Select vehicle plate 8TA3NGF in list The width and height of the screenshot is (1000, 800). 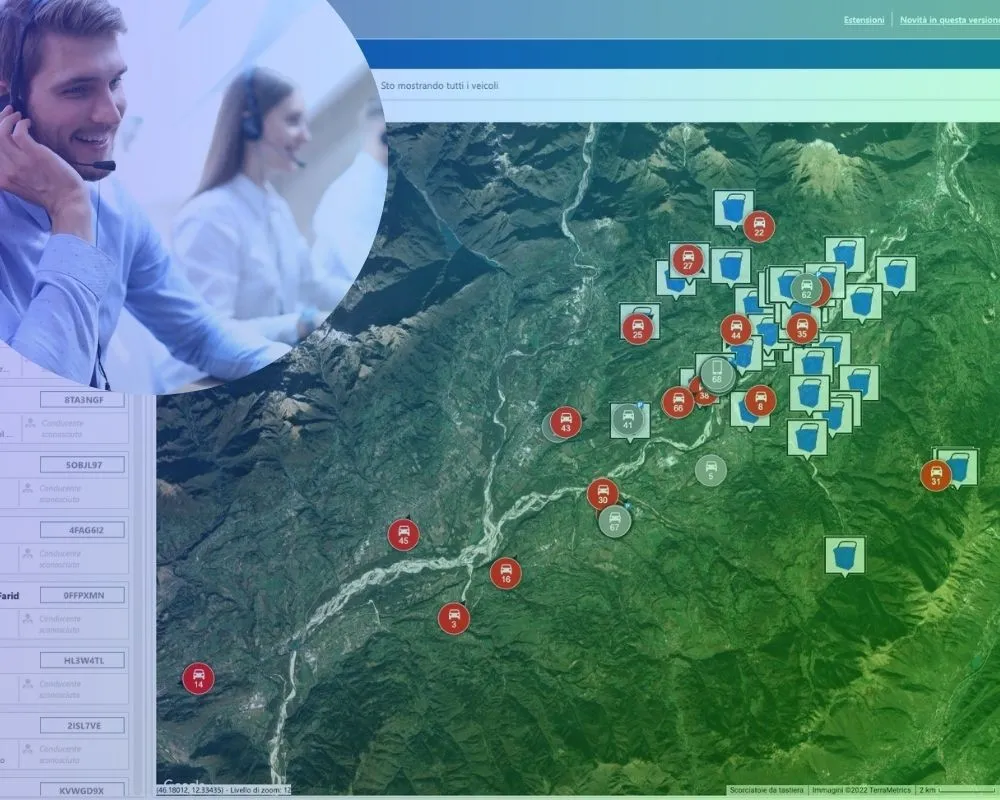[x=82, y=400]
